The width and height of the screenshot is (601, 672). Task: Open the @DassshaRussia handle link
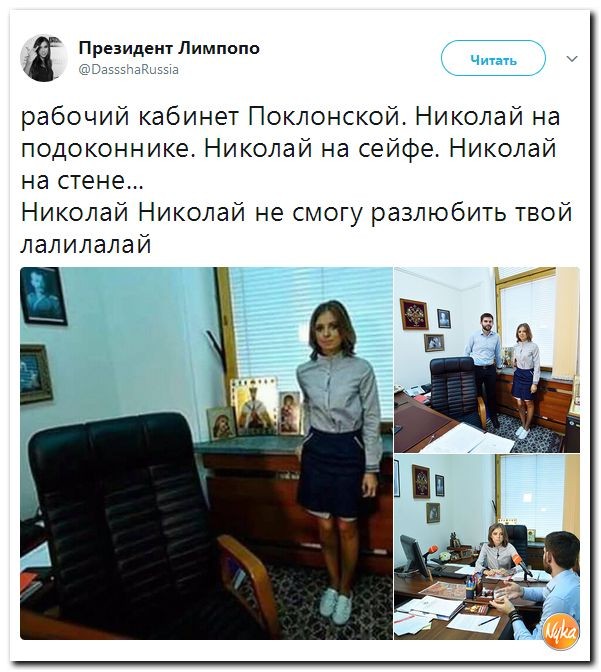[129, 70]
